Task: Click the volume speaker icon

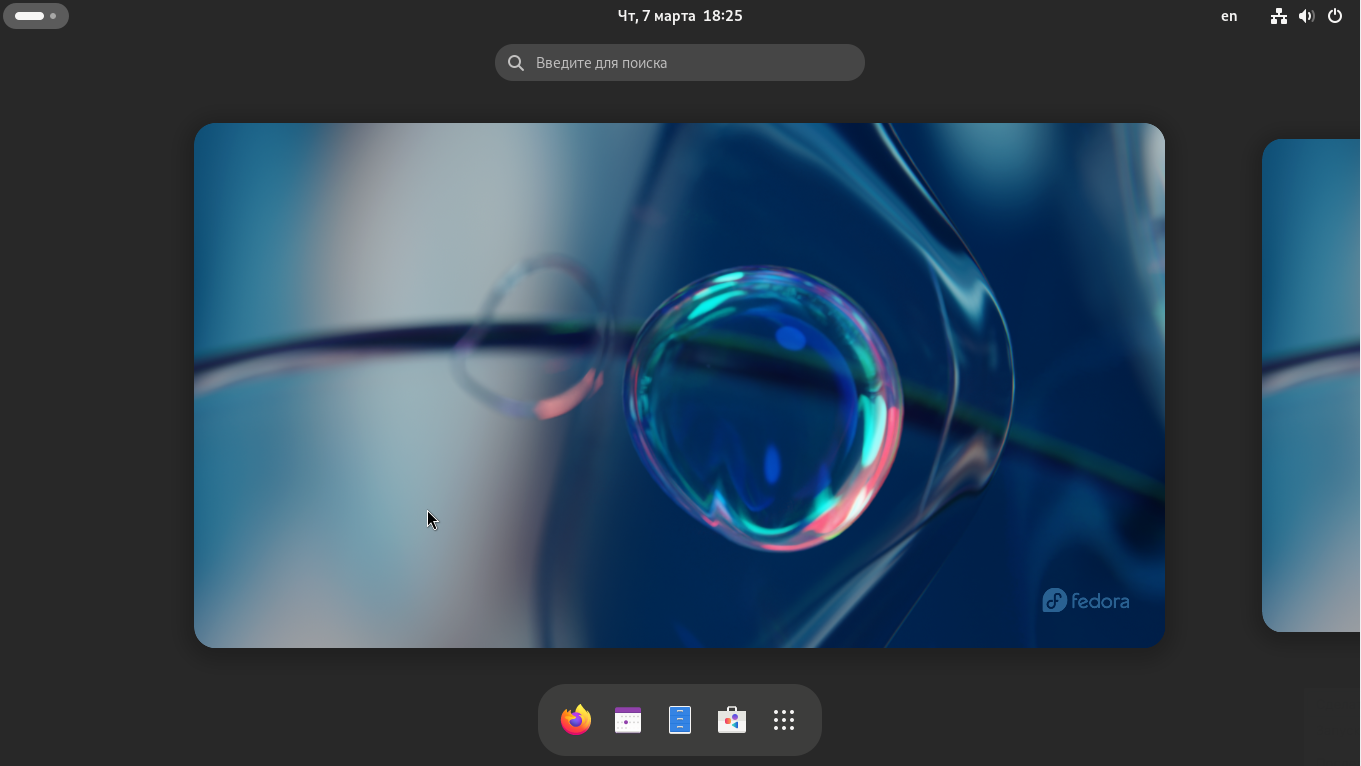Action: pyautogui.click(x=1306, y=16)
